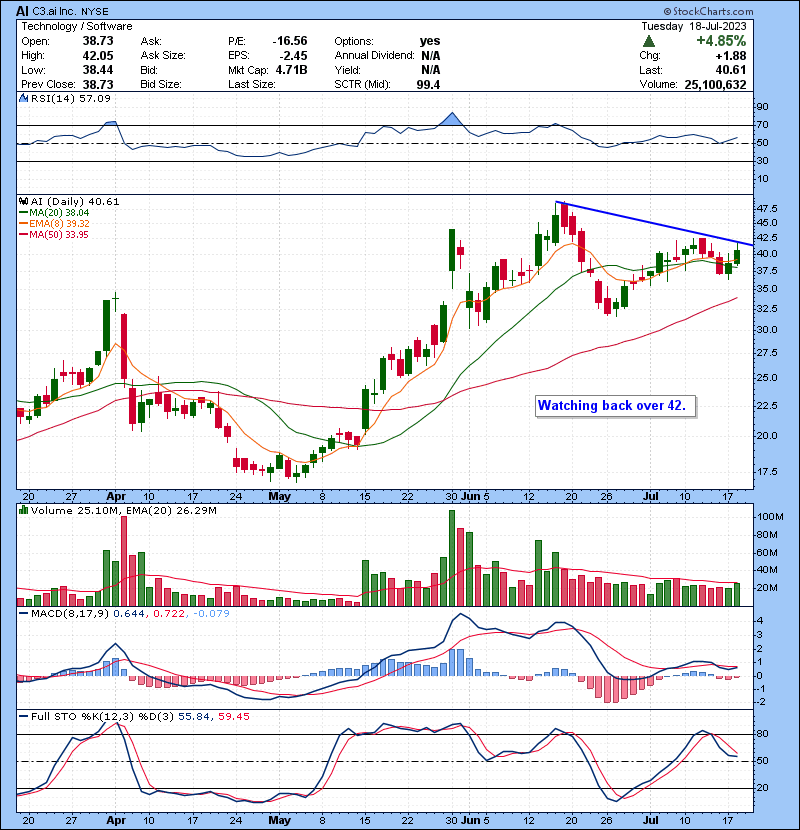800x830 pixels.
Task: Click the SCTR (Mid) value 99.4
Action: click(428, 84)
